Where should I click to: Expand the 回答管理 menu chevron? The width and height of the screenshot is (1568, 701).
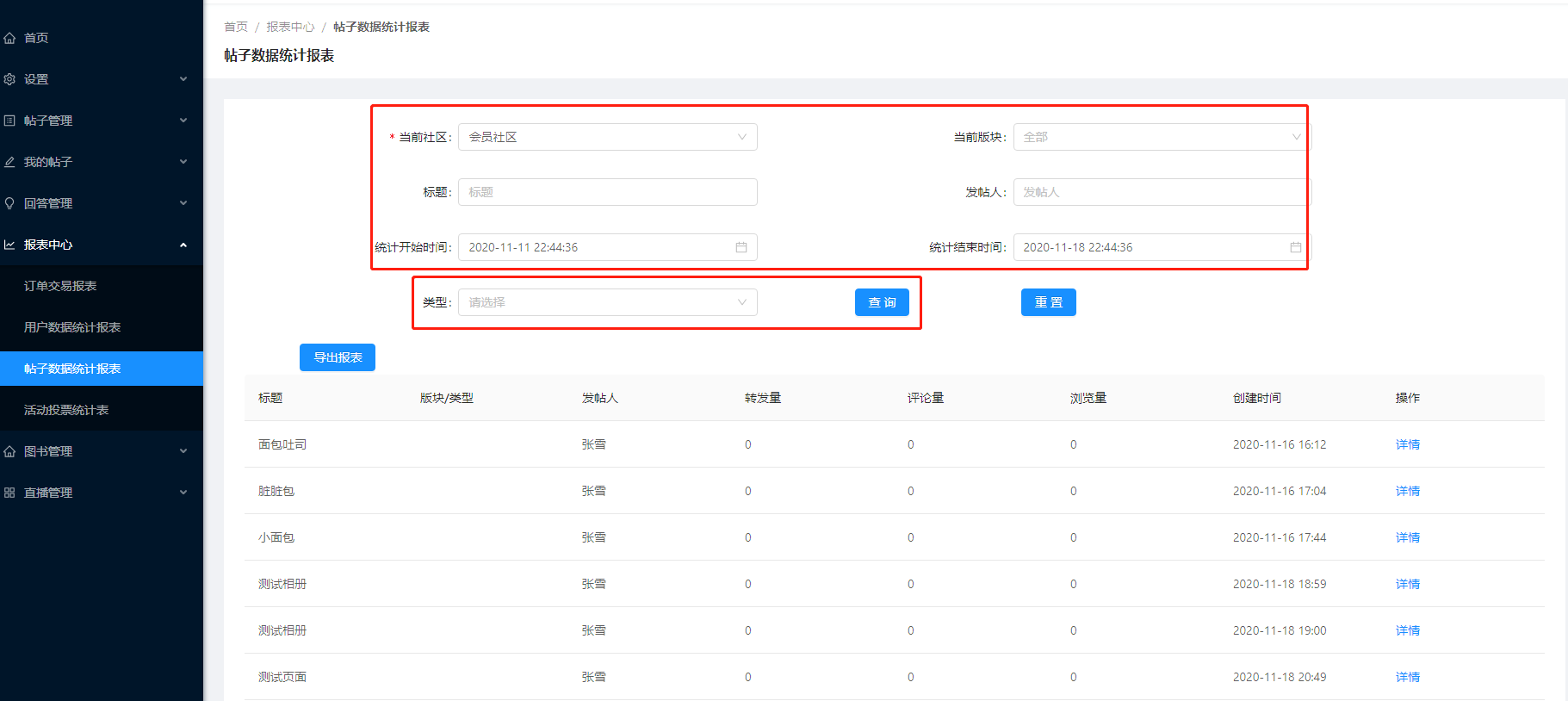pos(183,203)
